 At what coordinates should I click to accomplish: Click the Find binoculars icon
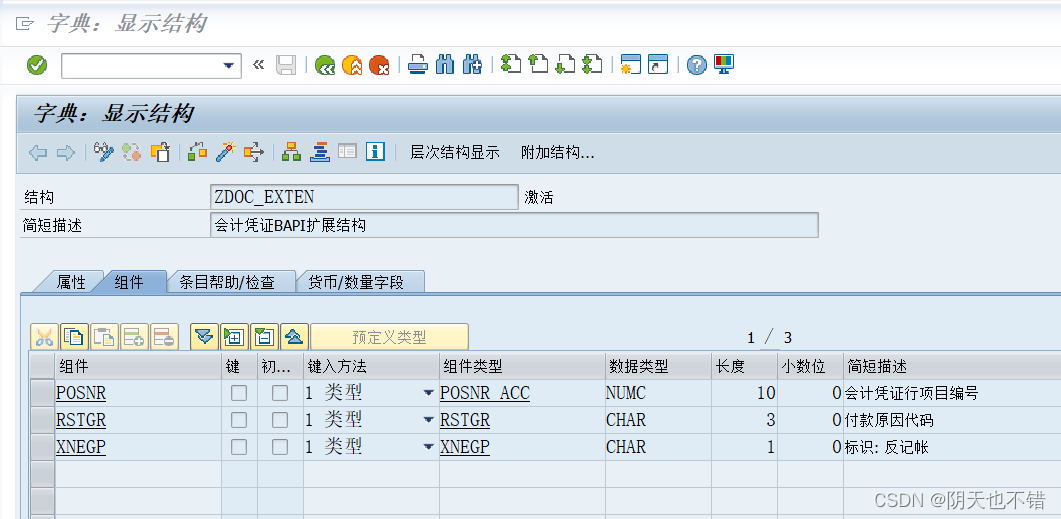[x=445, y=66]
